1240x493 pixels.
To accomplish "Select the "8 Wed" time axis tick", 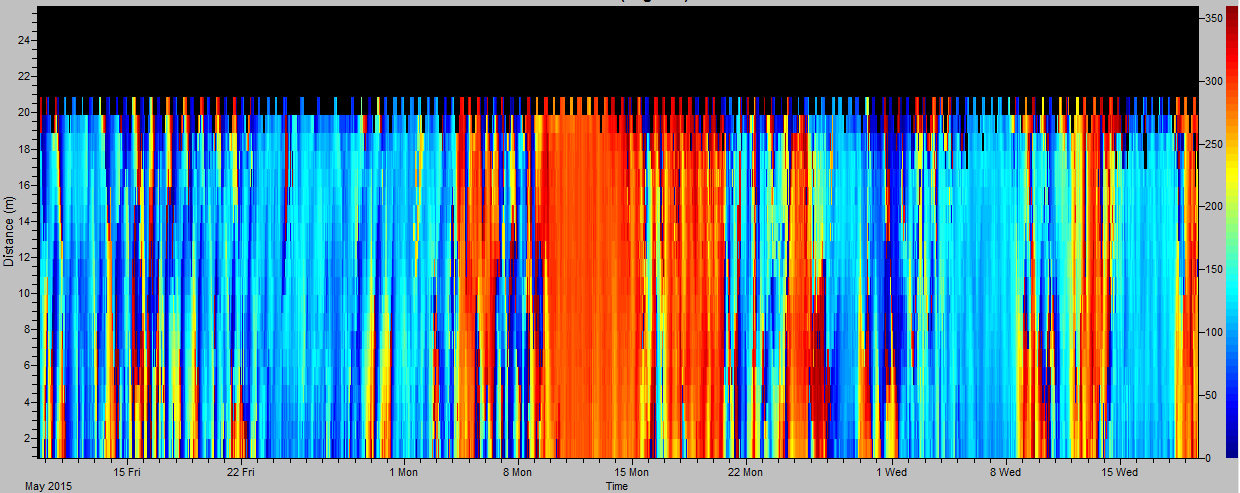I will tap(1005, 472).
